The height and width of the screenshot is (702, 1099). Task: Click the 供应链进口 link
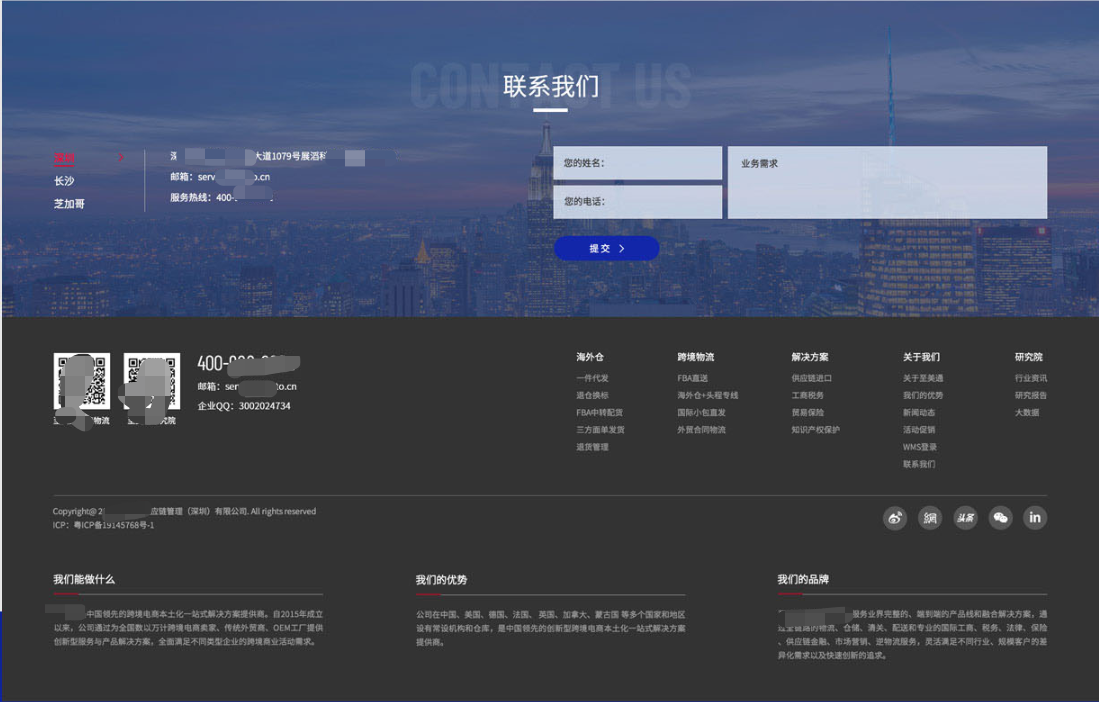click(x=811, y=379)
